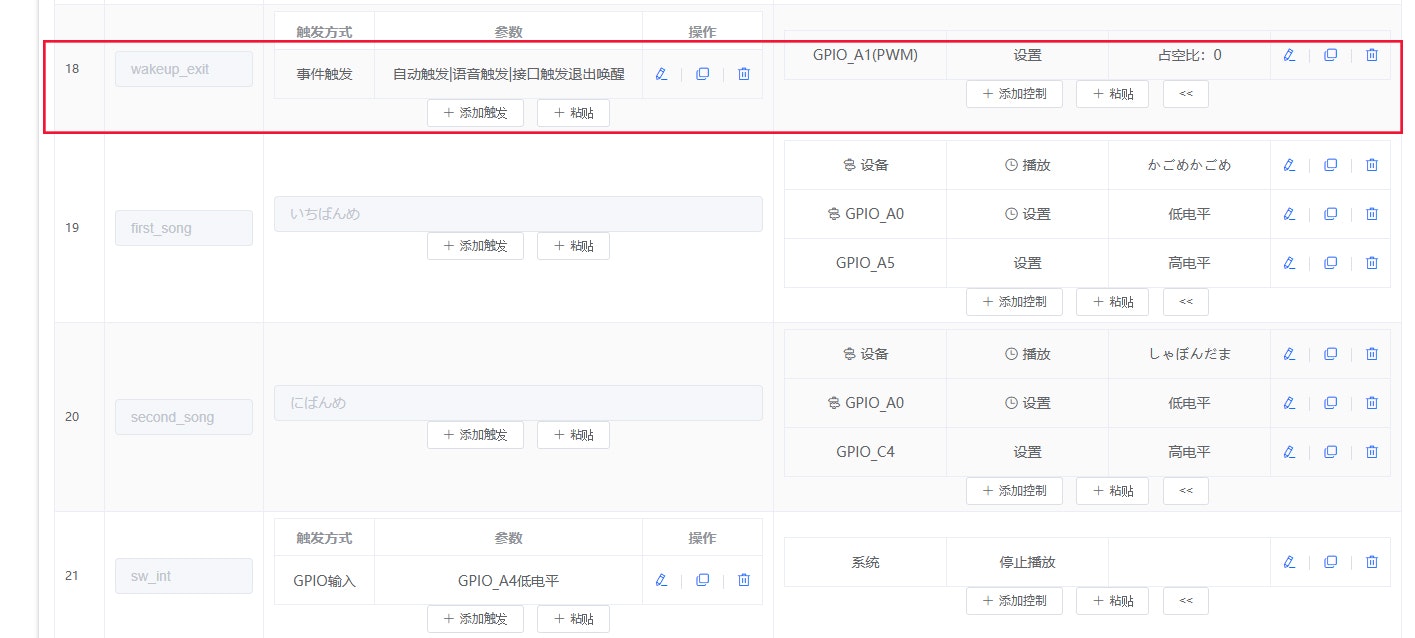The width and height of the screenshot is (1415, 638).
Task: Paste a trigger beside 添加触发 in second_song row
Action: (x=573, y=435)
